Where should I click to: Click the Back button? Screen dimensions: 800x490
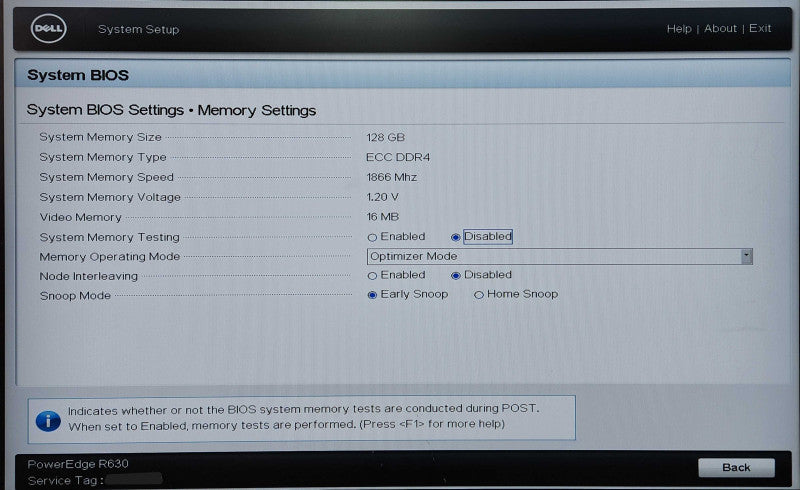tap(736, 468)
